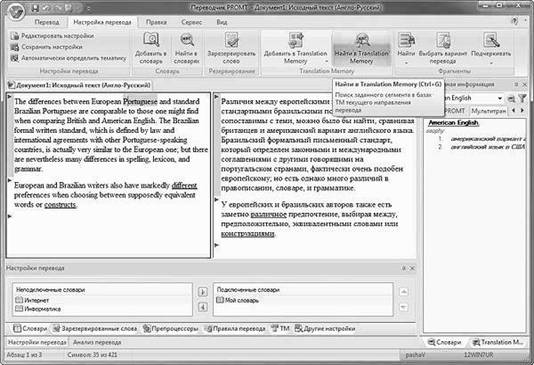The width and height of the screenshot is (534, 365).
Task: Click the Зарезервировать слово icon
Action: tap(232, 39)
